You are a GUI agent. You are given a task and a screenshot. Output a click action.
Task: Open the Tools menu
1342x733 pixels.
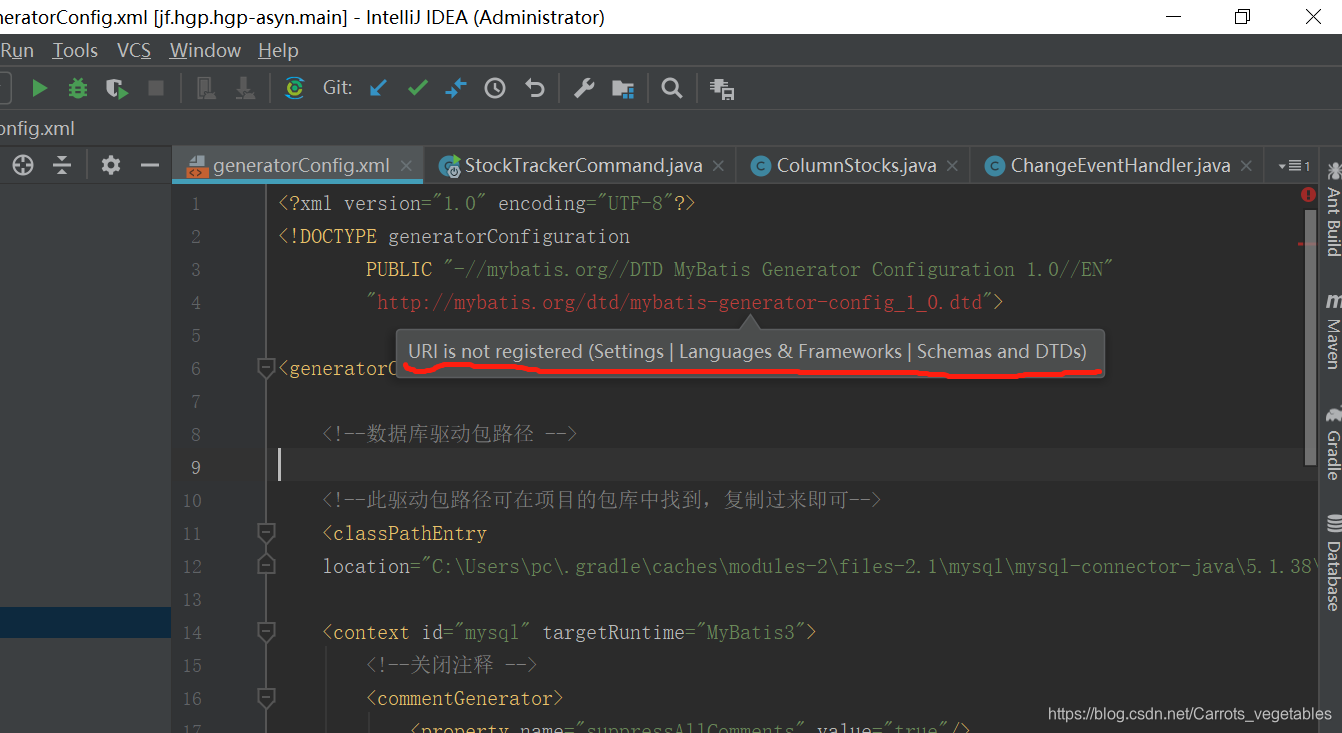[x=75, y=50]
